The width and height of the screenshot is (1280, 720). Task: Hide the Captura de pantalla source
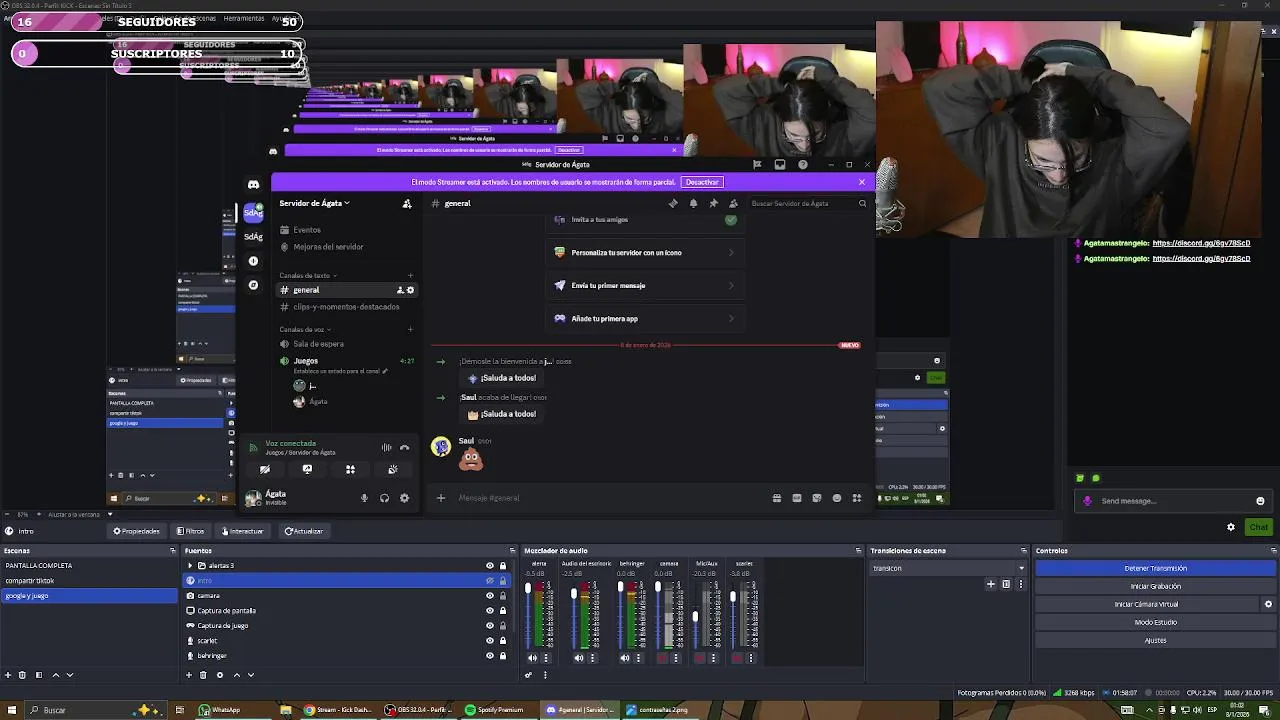tap(490, 611)
